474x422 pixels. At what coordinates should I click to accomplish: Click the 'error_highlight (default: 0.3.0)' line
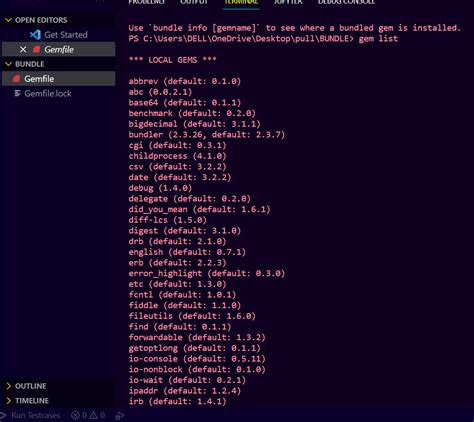207,273
